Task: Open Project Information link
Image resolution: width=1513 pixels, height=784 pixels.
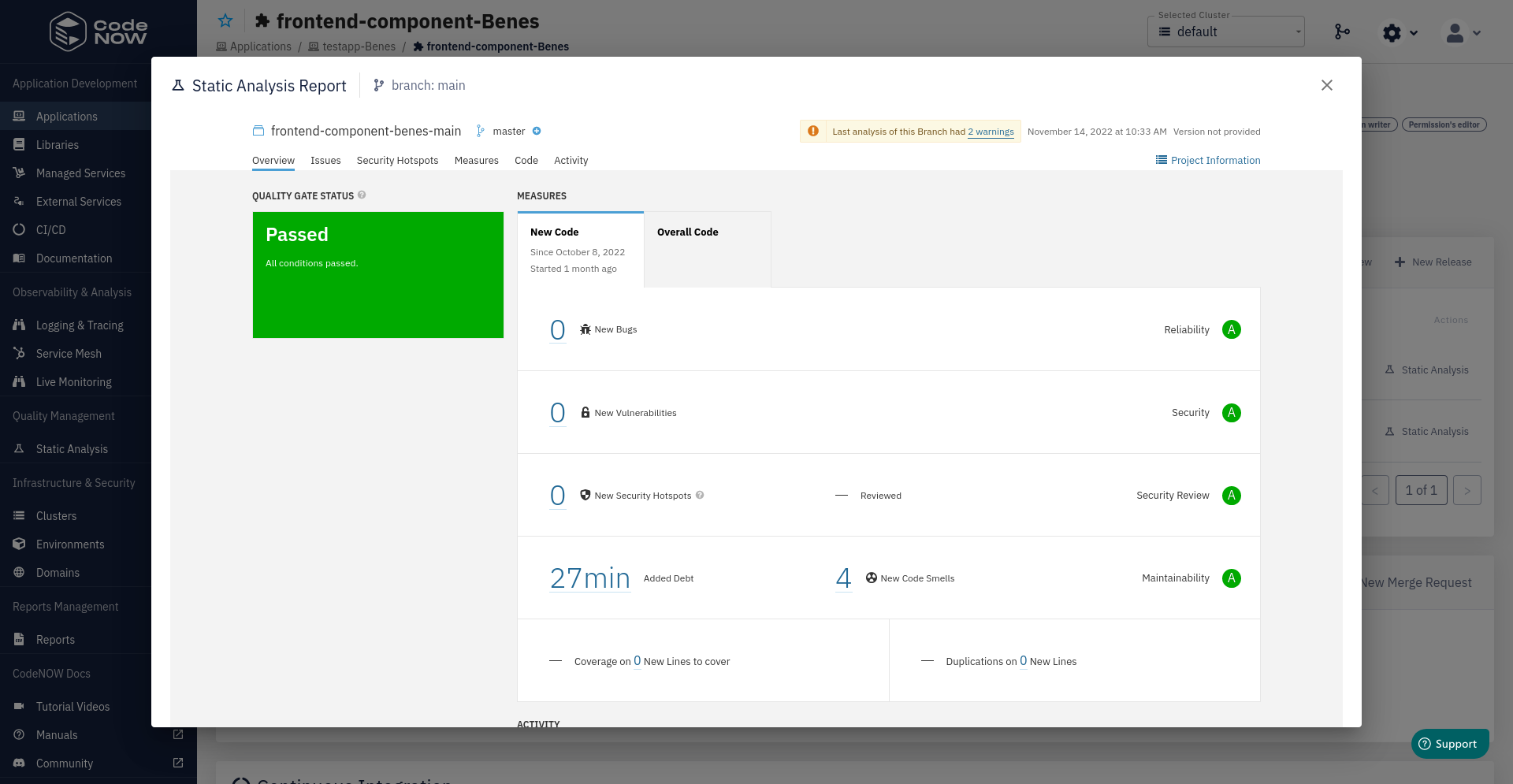Action: click(1208, 160)
